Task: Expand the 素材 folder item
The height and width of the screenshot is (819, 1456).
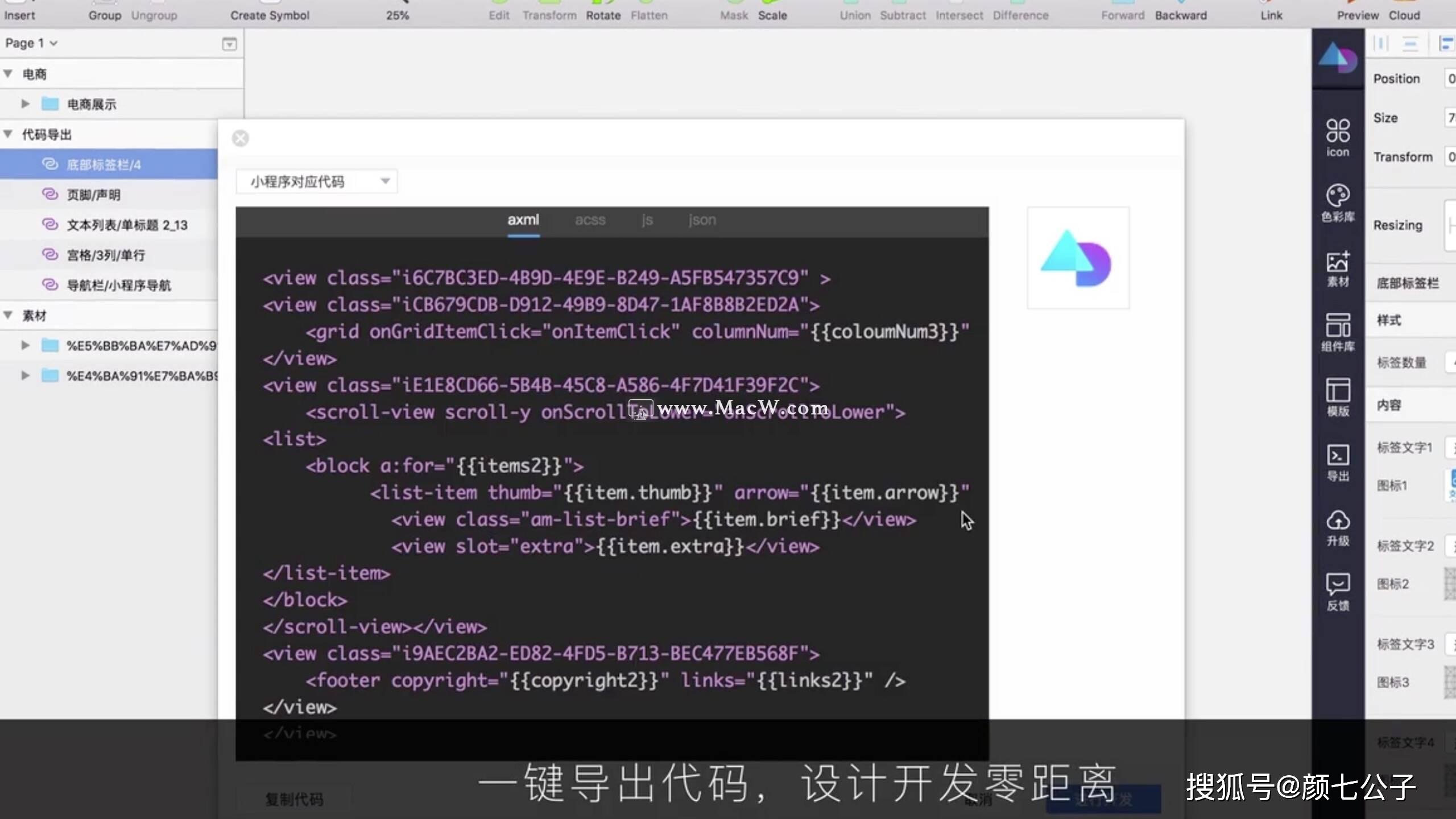Action: [8, 315]
